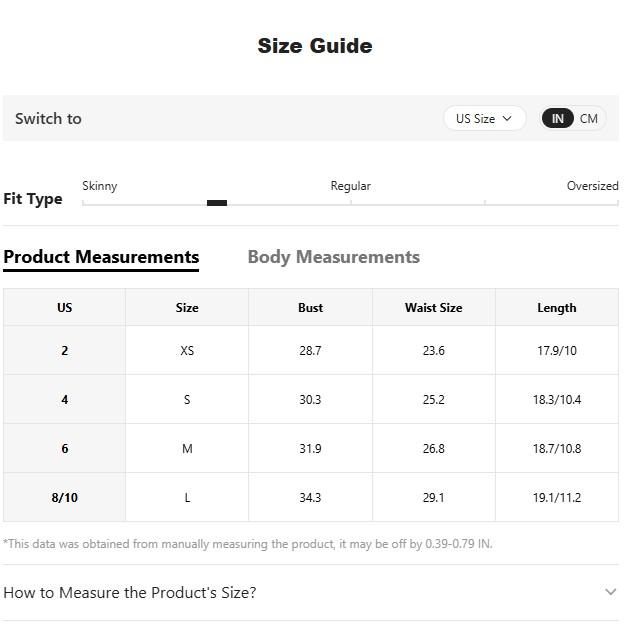Click the Regular fit label
The height and width of the screenshot is (637, 625).
tap(350, 186)
